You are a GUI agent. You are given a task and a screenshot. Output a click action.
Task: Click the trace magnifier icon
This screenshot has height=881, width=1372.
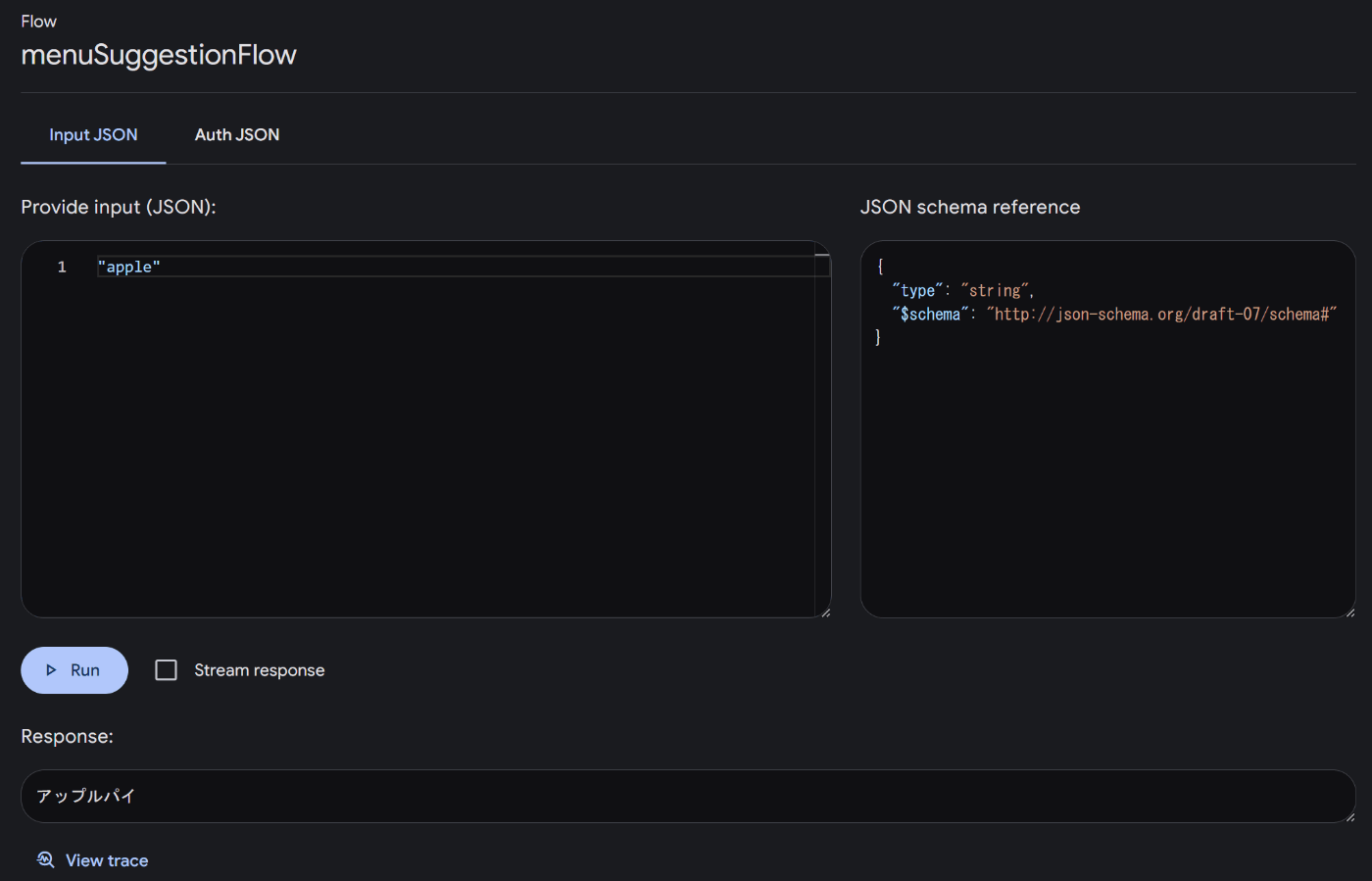tap(45, 859)
